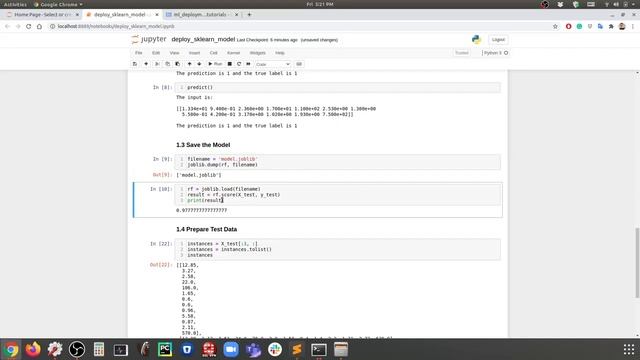
Task: Open the command palette keyboard icon
Action: click(299, 64)
